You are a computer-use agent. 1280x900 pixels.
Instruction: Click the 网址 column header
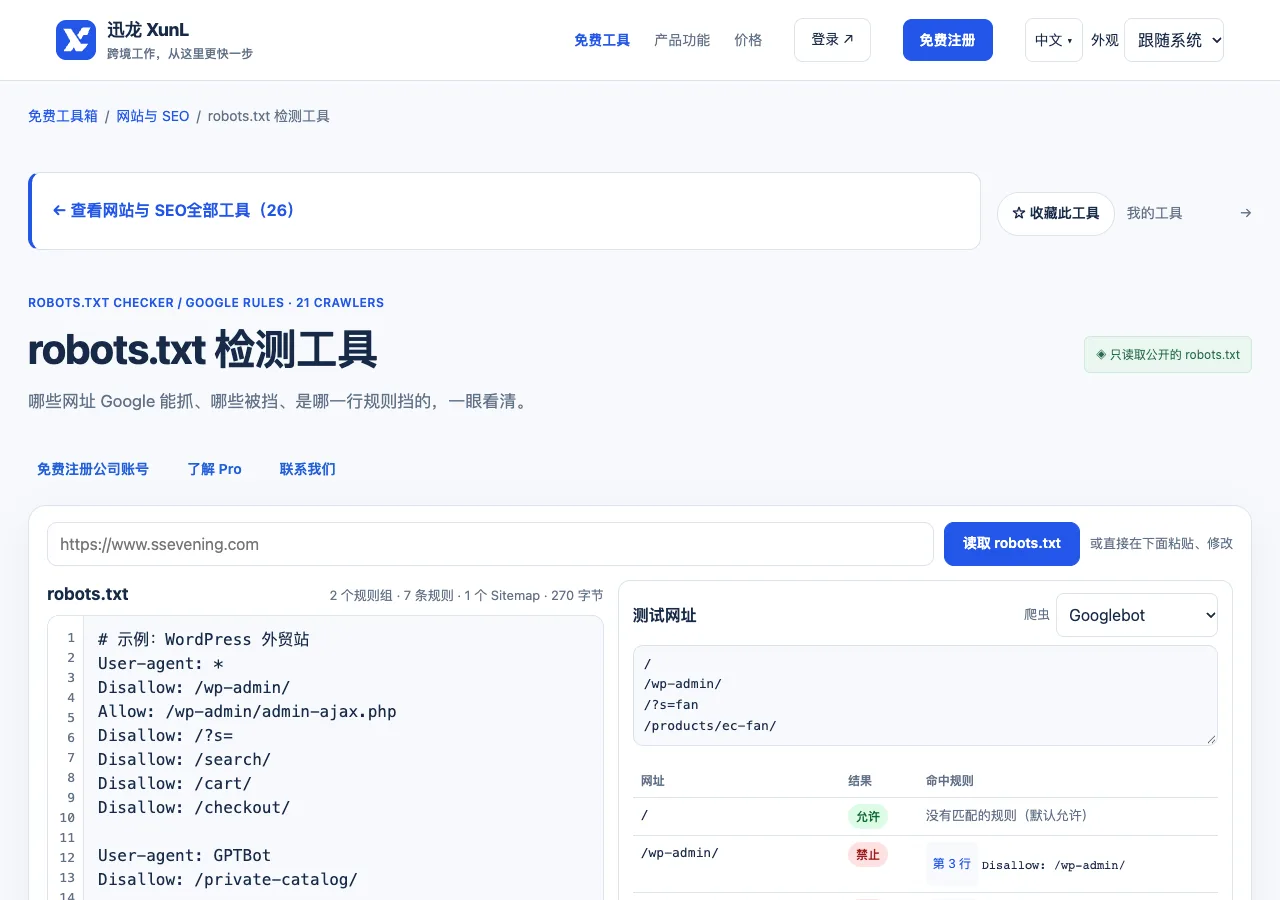click(653, 780)
